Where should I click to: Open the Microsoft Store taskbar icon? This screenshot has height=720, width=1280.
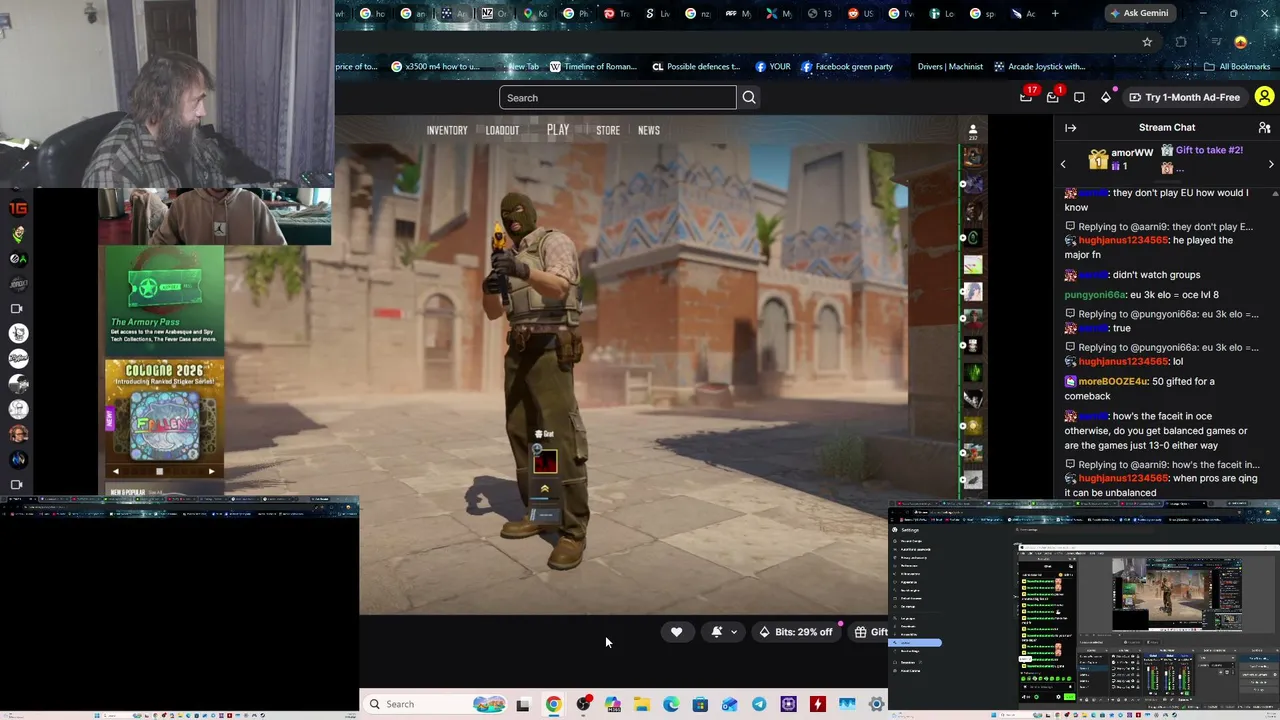[x=700, y=704]
